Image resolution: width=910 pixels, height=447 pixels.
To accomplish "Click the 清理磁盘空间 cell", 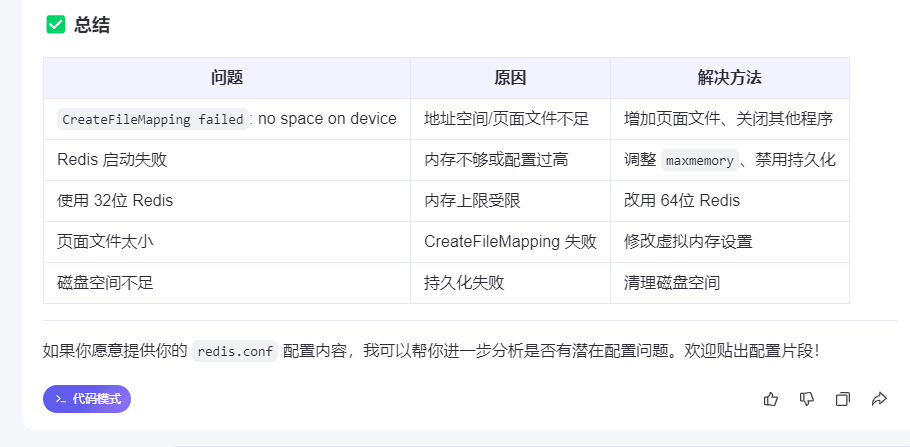I will point(730,283).
